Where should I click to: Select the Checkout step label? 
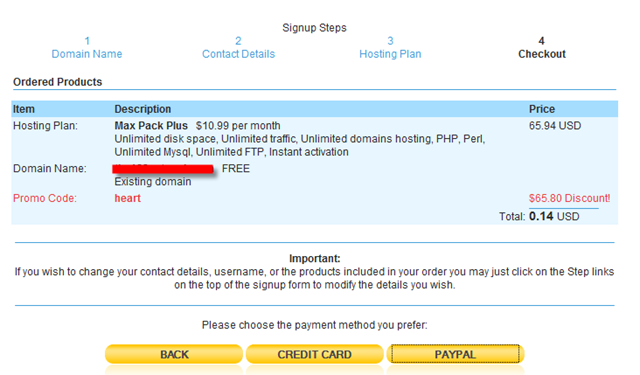tap(542, 54)
